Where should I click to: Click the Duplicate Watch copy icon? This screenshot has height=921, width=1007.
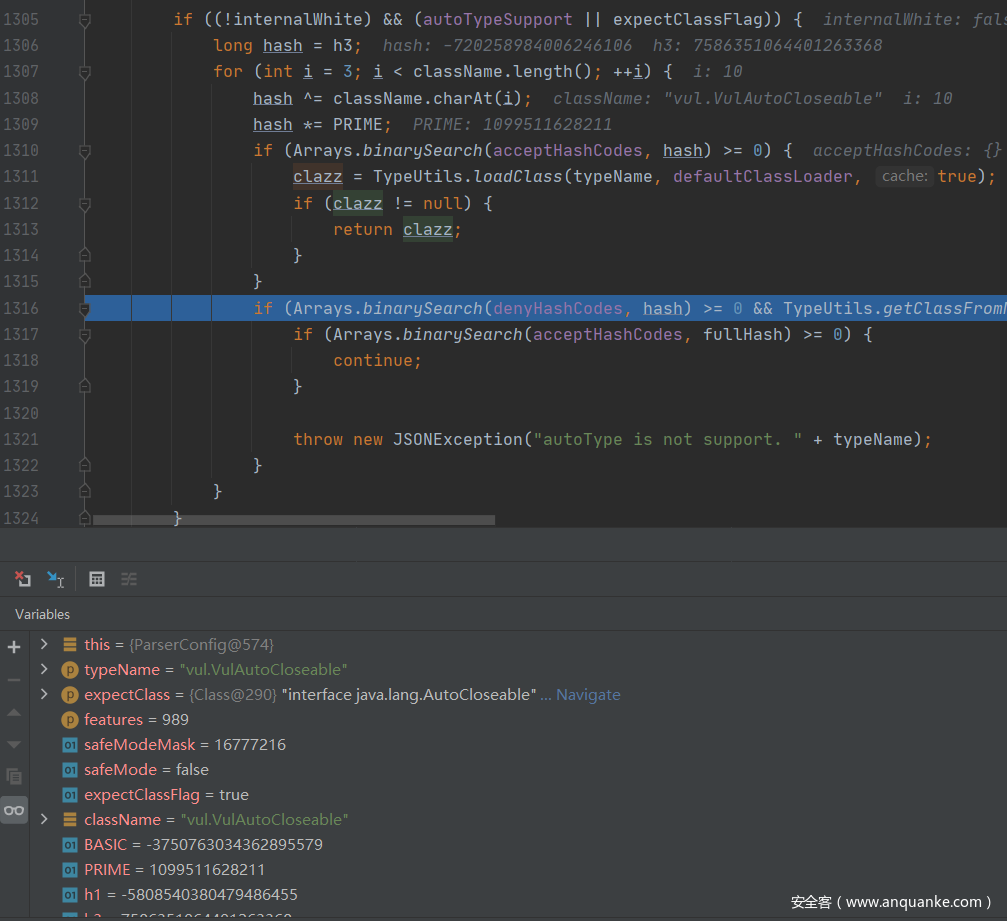(x=14, y=776)
